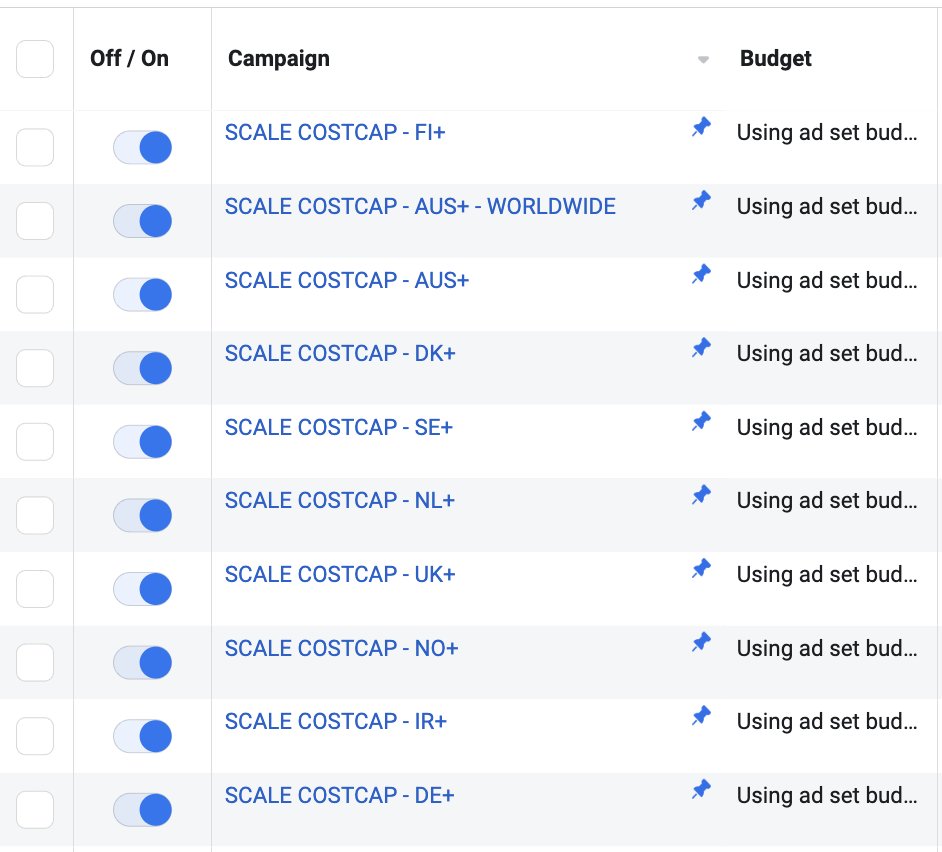Click the pin icon beside SCALE COSTCAP - FI+
Screen dimensions: 942x852
pos(701,126)
